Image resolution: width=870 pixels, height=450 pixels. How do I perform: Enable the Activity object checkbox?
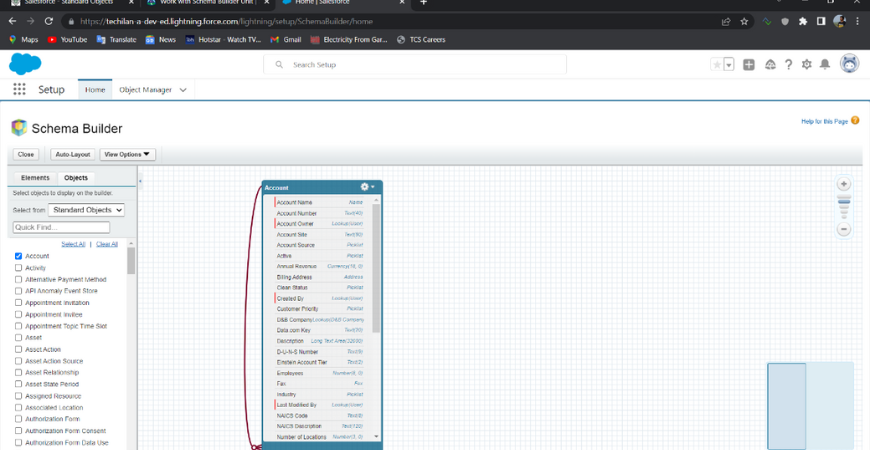(19, 268)
